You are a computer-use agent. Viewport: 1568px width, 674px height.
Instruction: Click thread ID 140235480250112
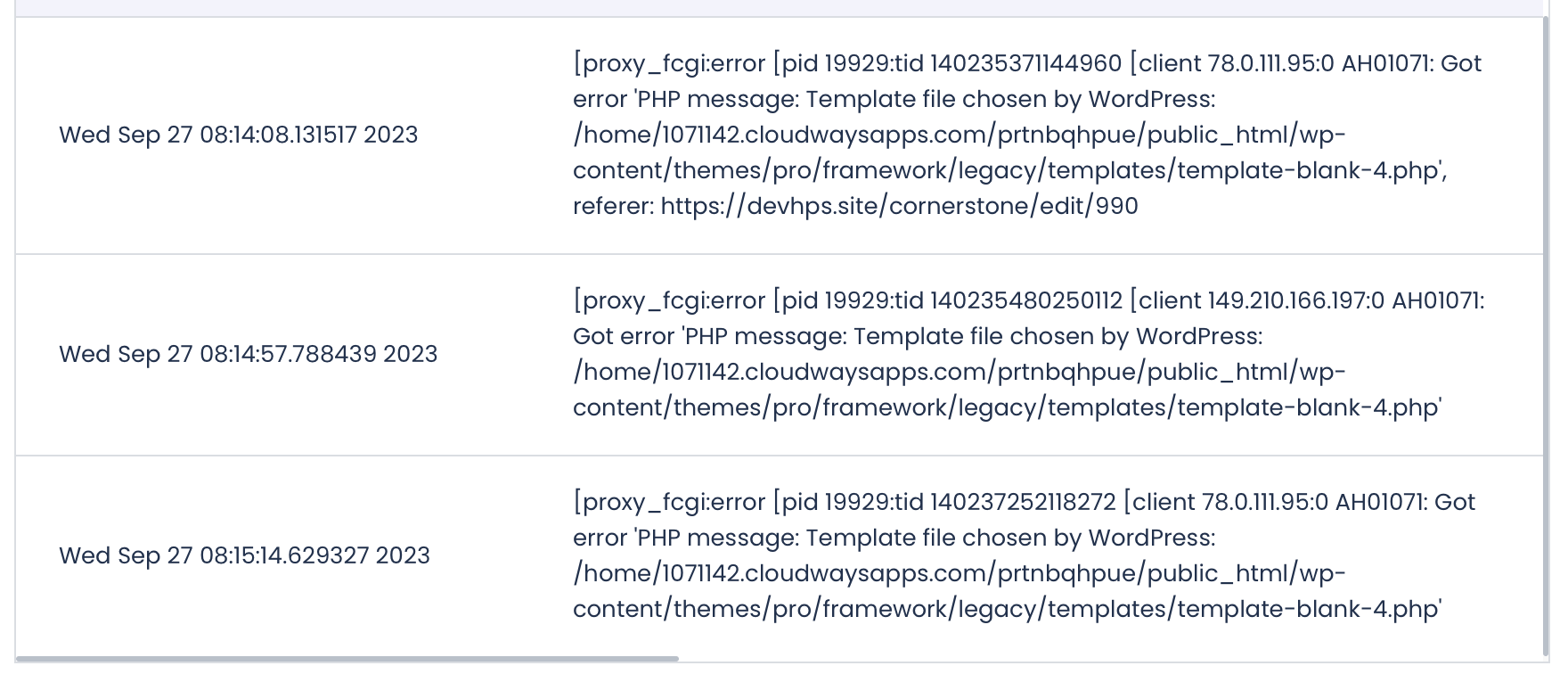[x=1026, y=300]
